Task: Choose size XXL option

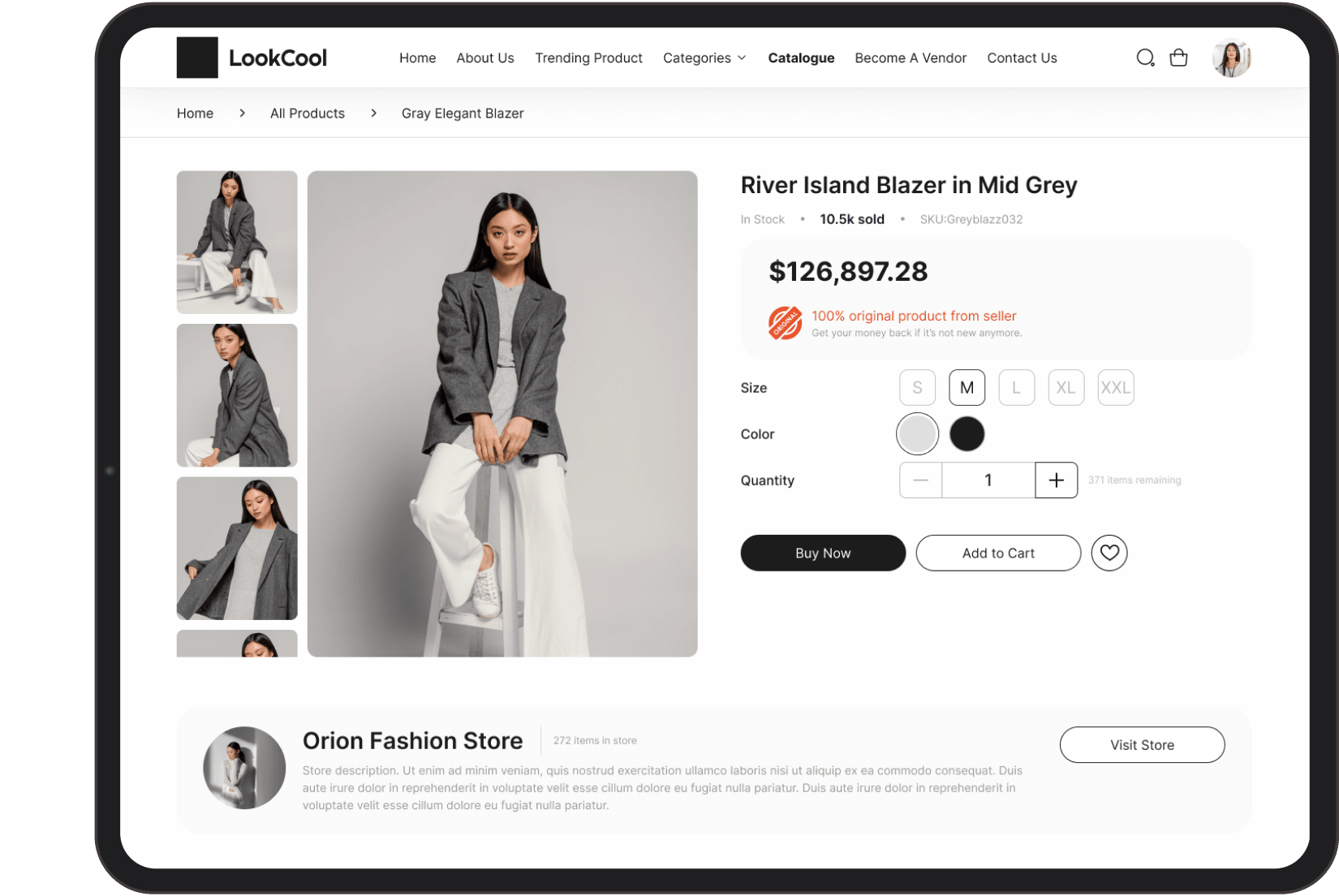Action: tap(1115, 388)
